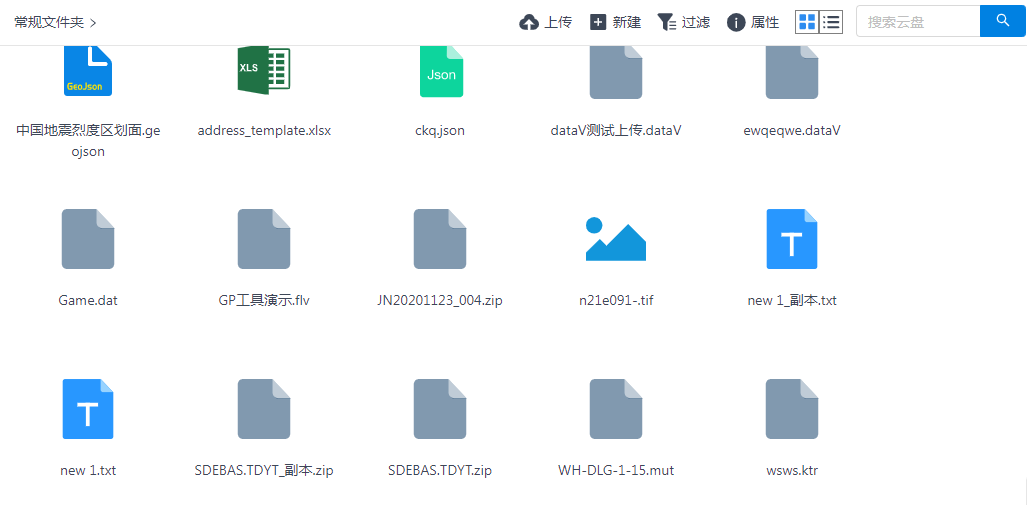Click the 上传 upload button
This screenshot has height=505, width=1027.
coord(546,22)
